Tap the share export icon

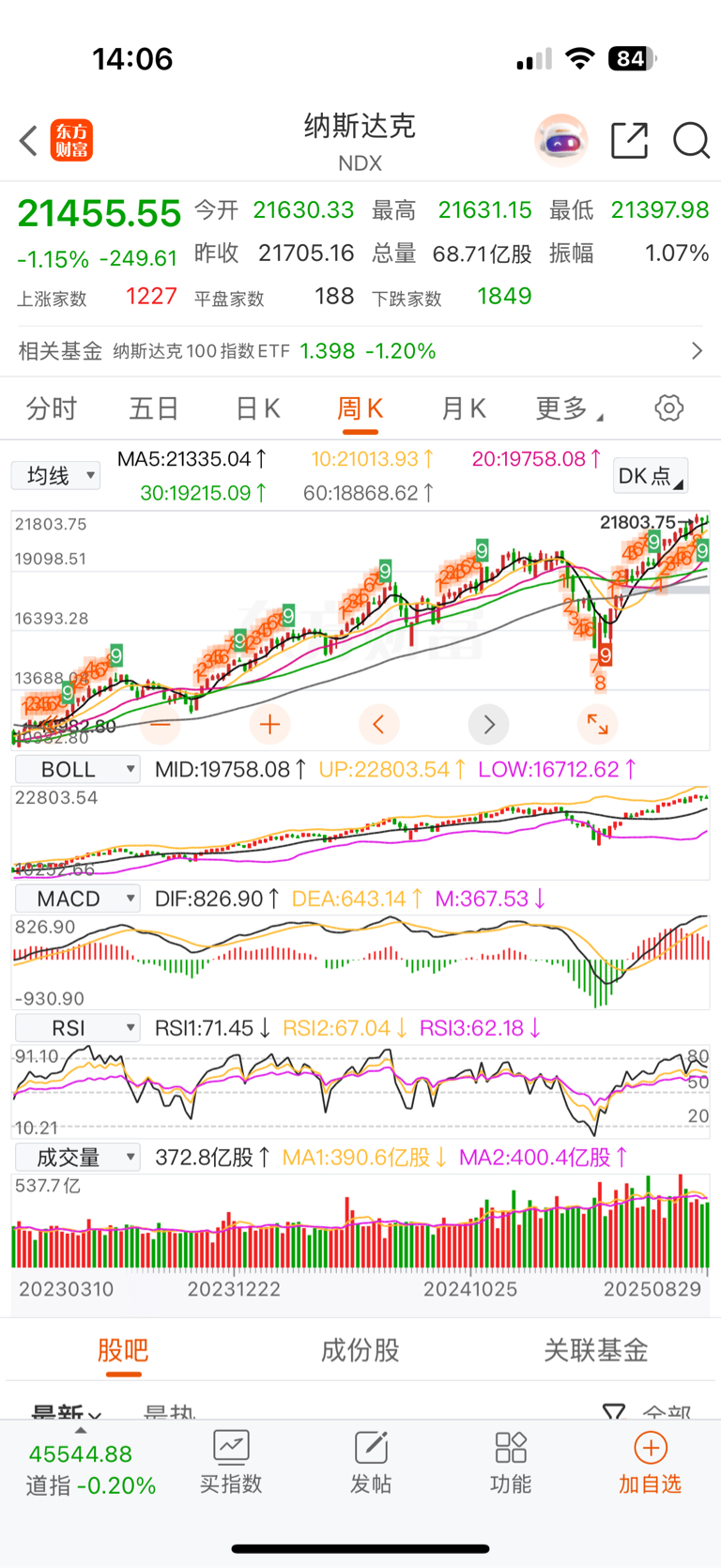tap(629, 141)
